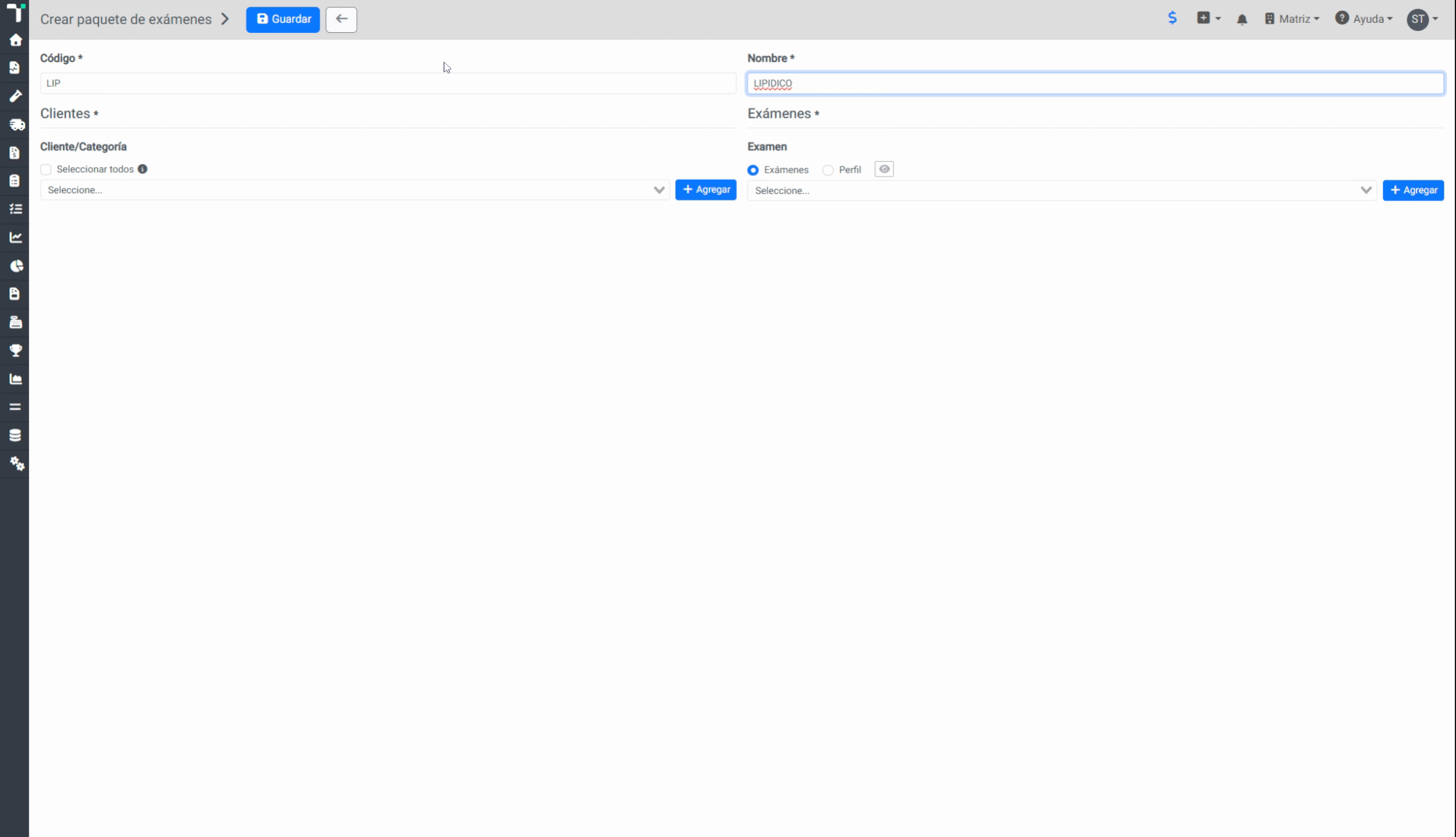Open the Examen Seleccione dropdown
Screen dimensions: 1456x837
(1062, 191)
